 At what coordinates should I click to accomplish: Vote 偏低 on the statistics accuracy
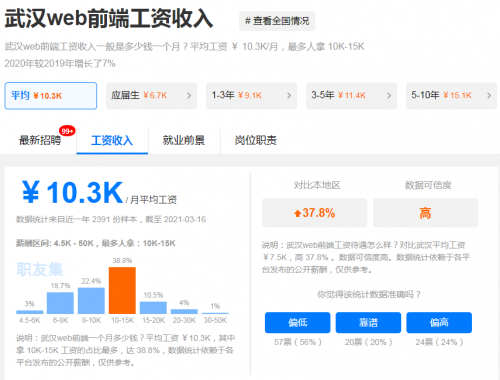(298, 322)
